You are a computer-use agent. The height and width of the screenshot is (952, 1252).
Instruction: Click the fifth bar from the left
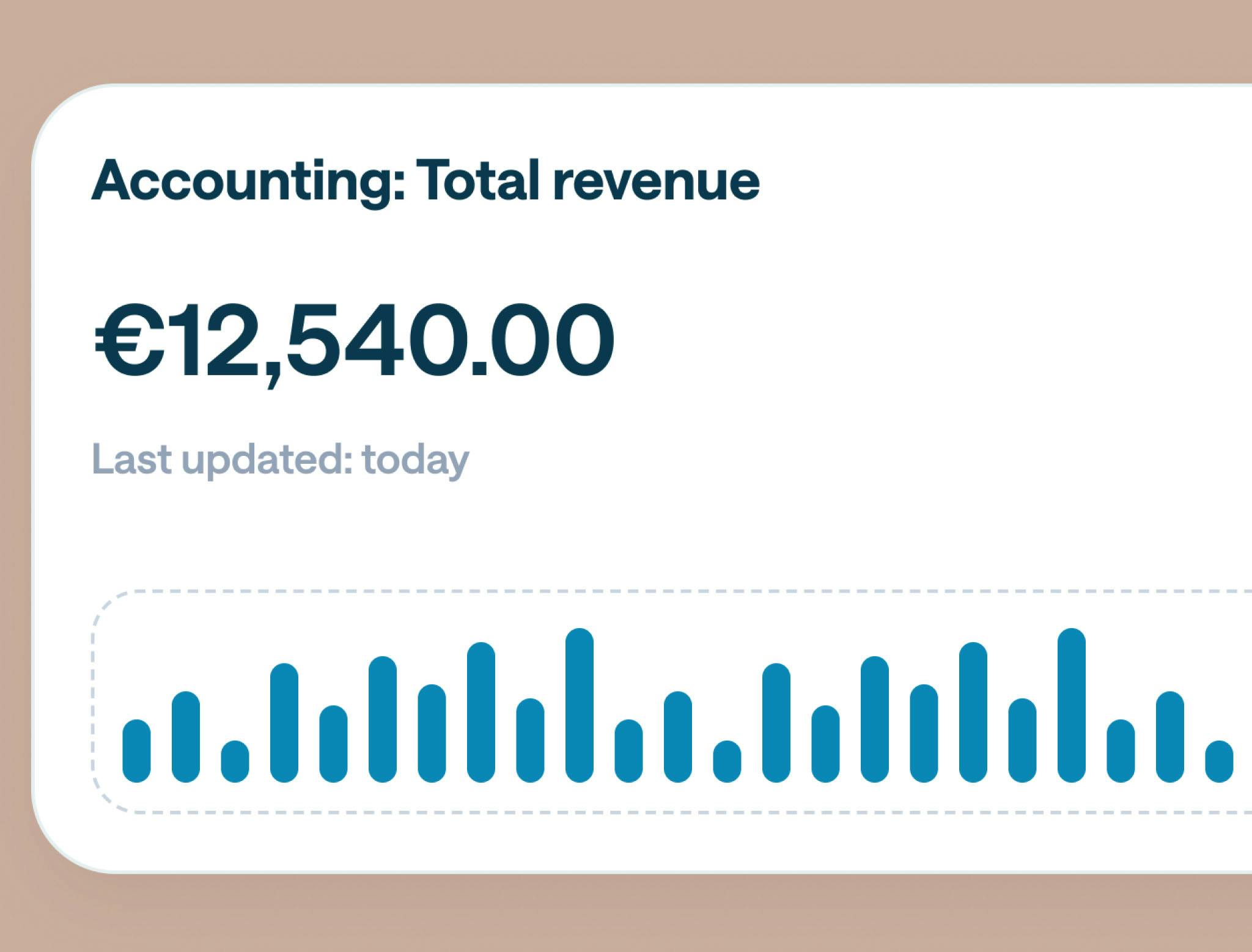(333, 744)
